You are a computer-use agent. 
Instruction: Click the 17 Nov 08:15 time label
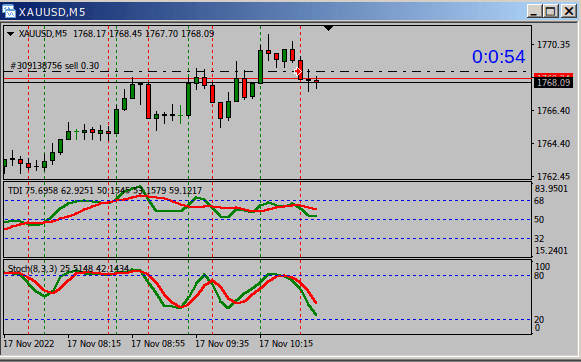tap(94, 343)
